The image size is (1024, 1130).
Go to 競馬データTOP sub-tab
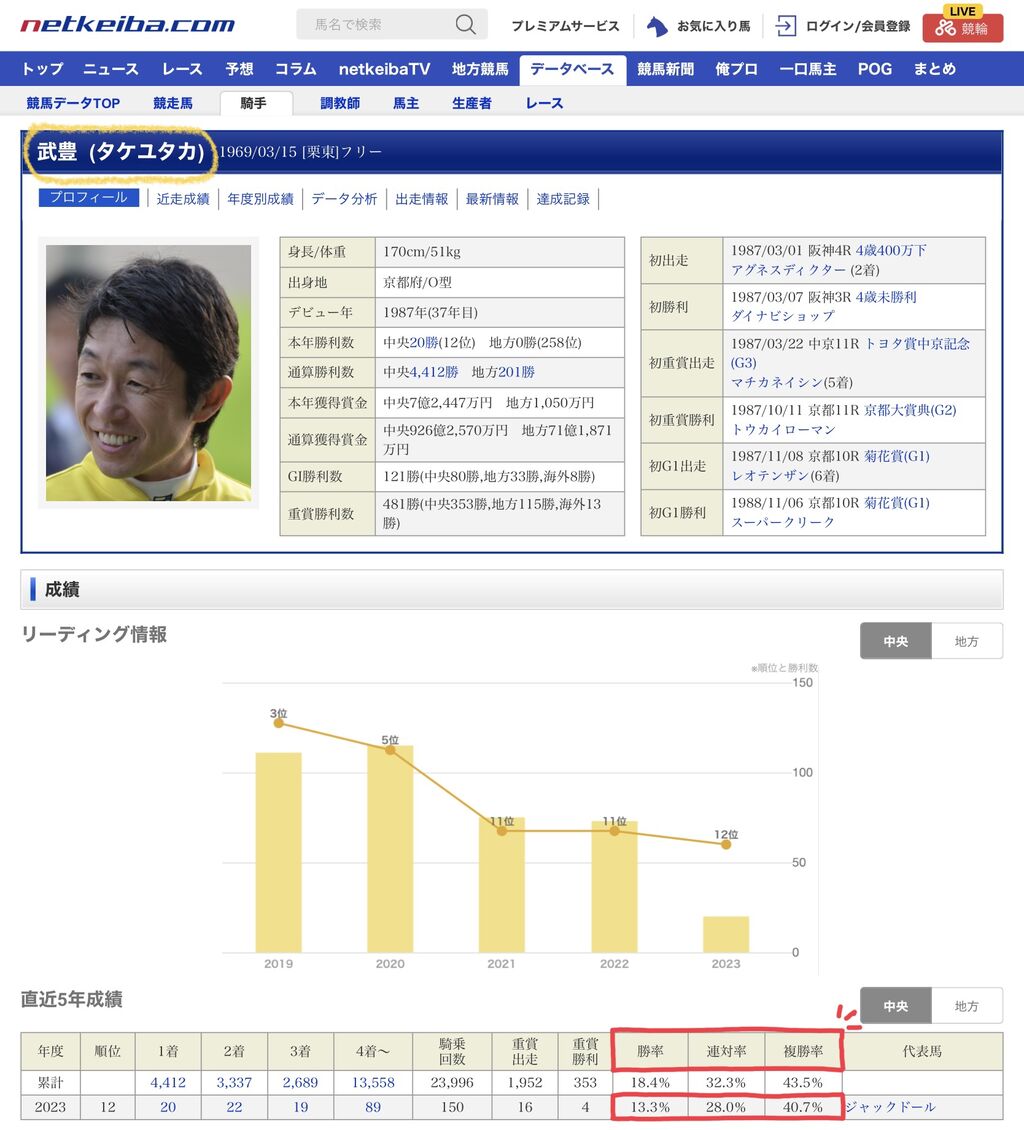click(x=73, y=103)
